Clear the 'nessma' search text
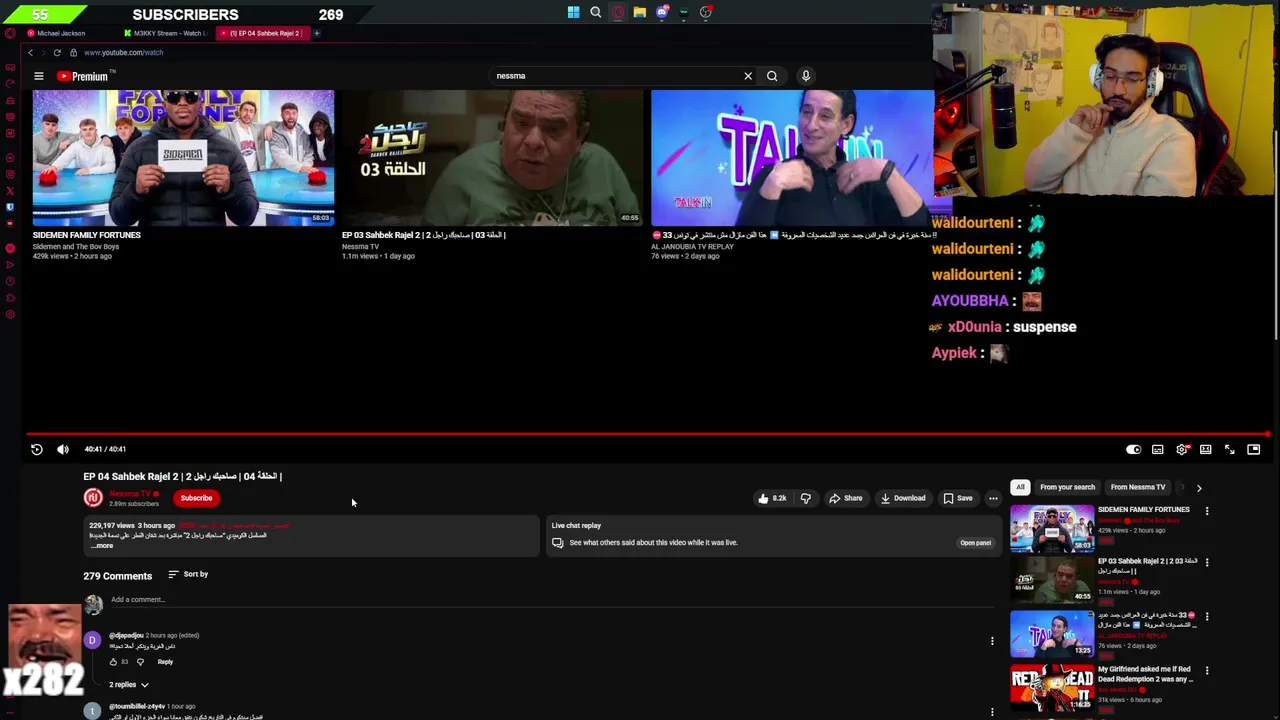 pyautogui.click(x=748, y=76)
